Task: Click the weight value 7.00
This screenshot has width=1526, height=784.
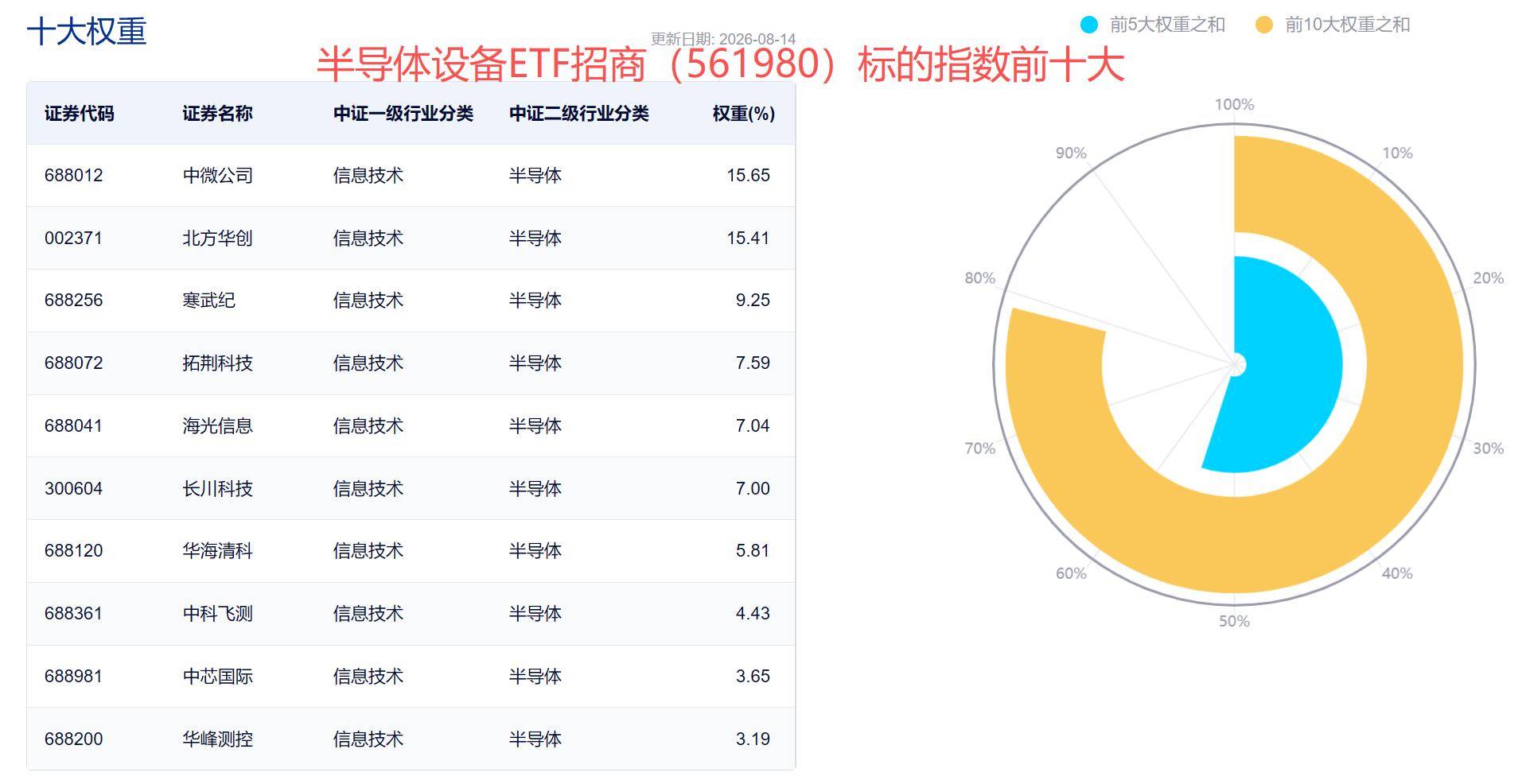Action: click(753, 489)
